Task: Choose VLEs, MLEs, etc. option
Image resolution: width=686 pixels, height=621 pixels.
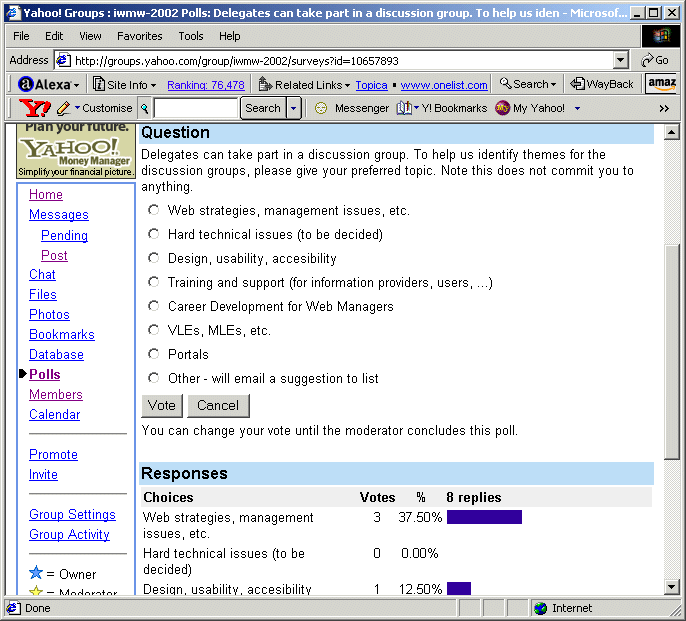Action: (x=154, y=330)
